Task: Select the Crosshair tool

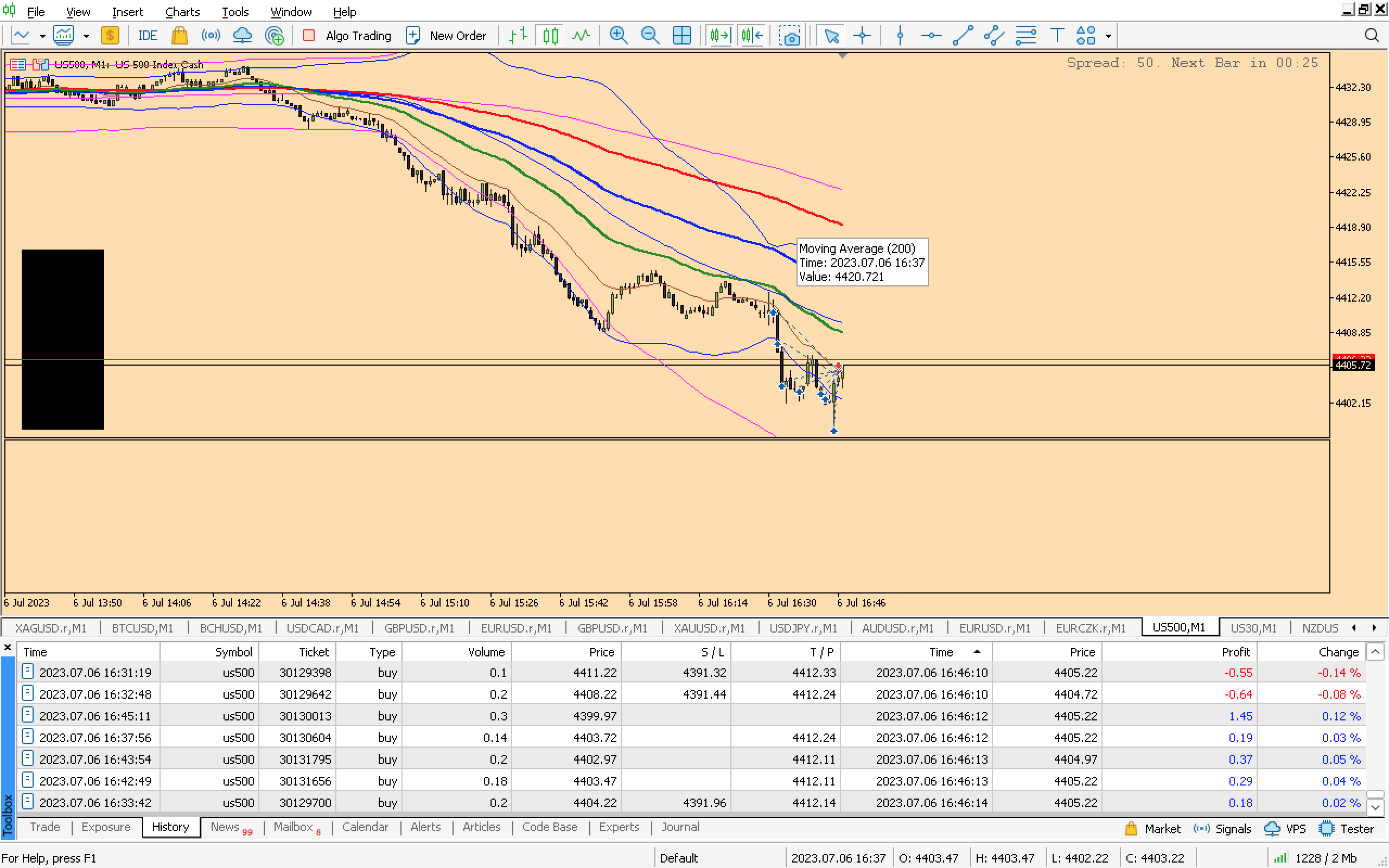Action: [x=862, y=36]
